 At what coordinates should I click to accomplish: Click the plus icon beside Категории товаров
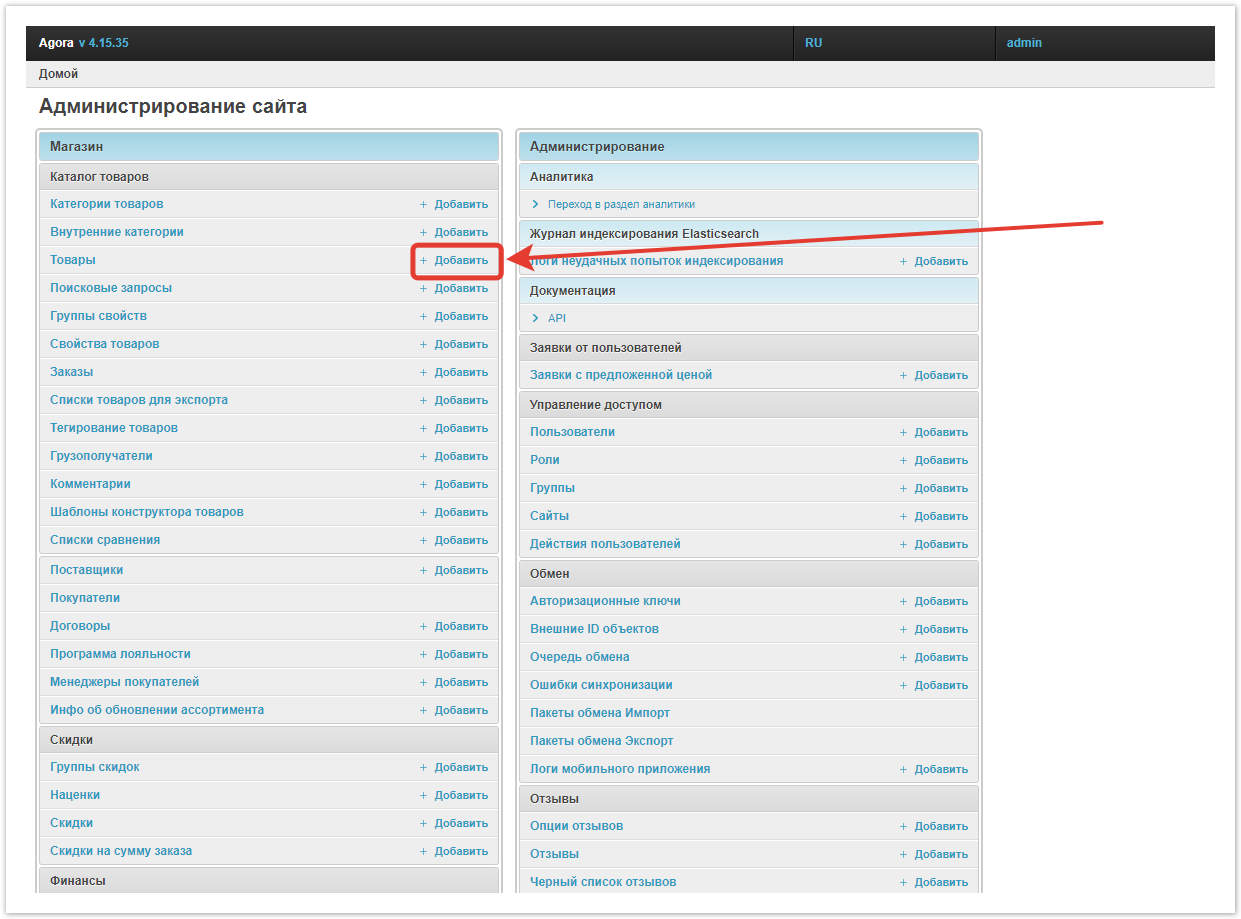tap(423, 204)
